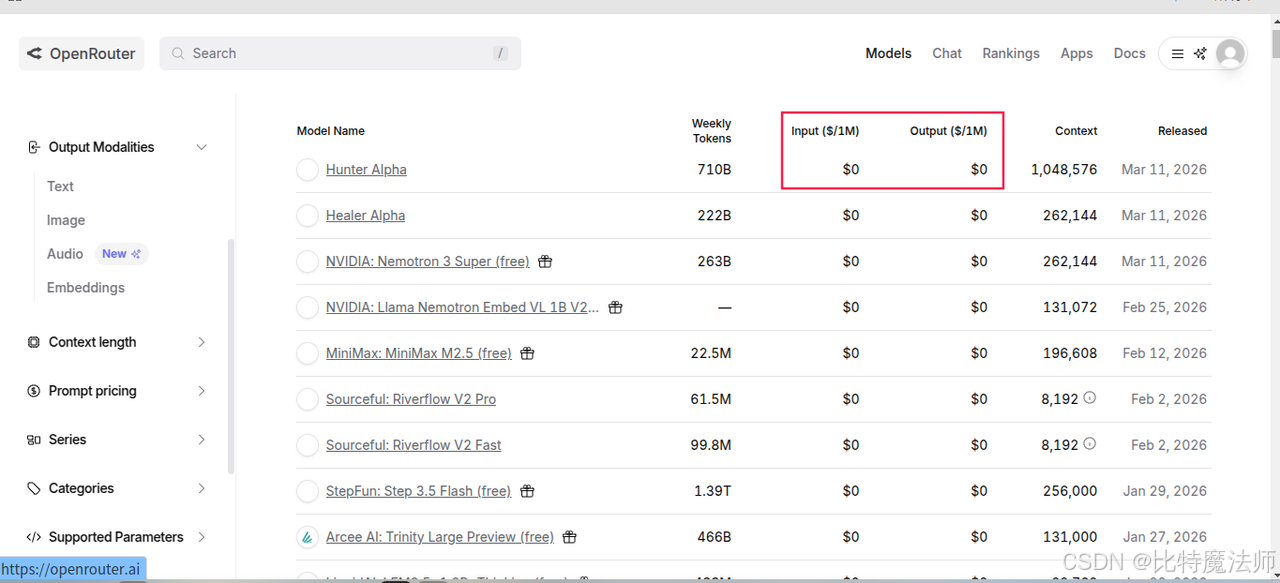Click the Supported Parameters code icon

[x=34, y=537]
